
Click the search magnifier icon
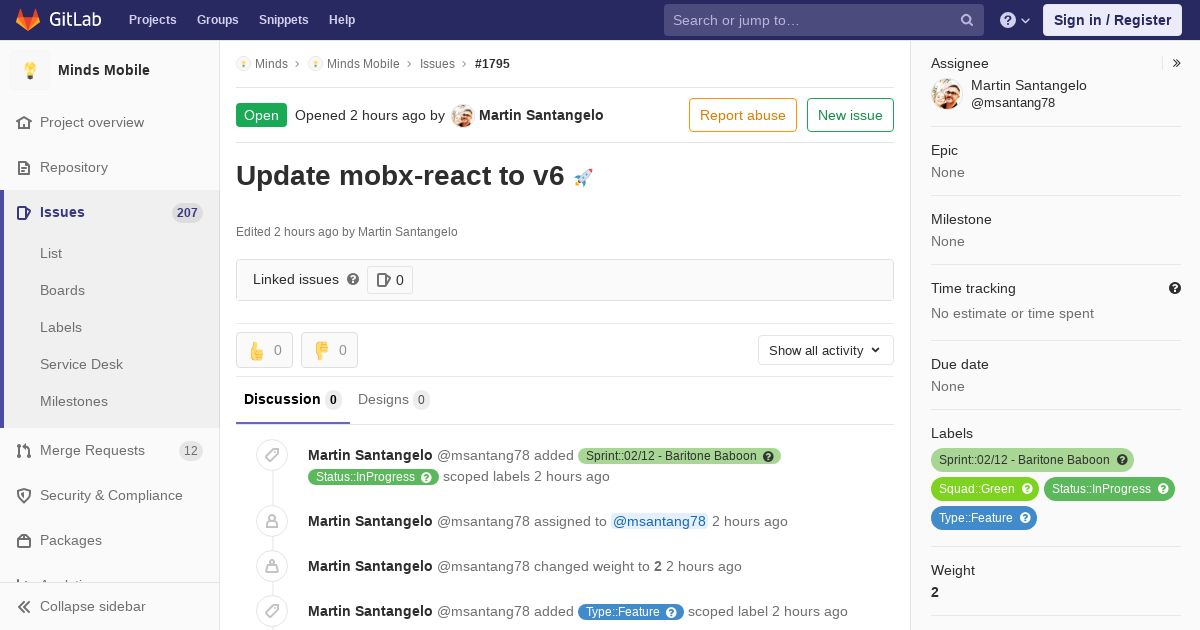[967, 20]
